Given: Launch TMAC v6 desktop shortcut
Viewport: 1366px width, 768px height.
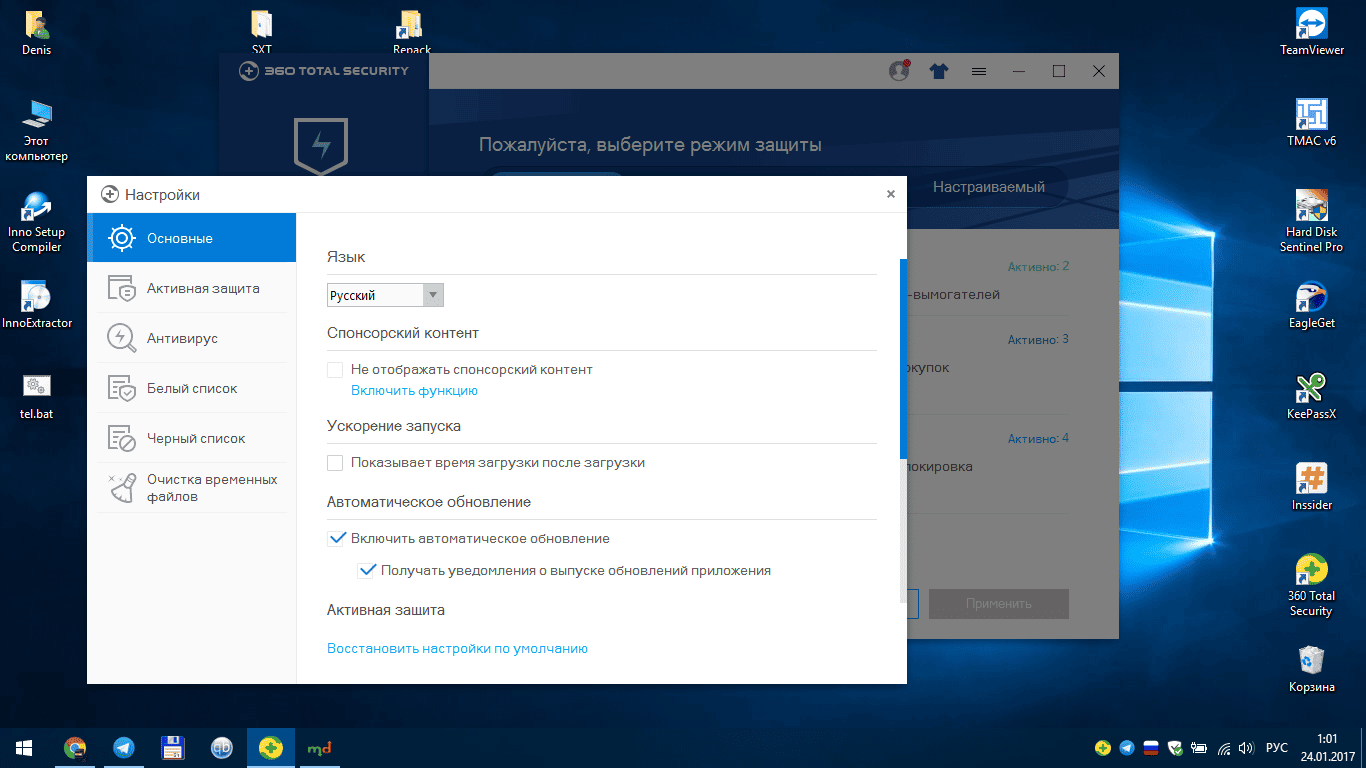Looking at the screenshot, I should coord(1311,123).
